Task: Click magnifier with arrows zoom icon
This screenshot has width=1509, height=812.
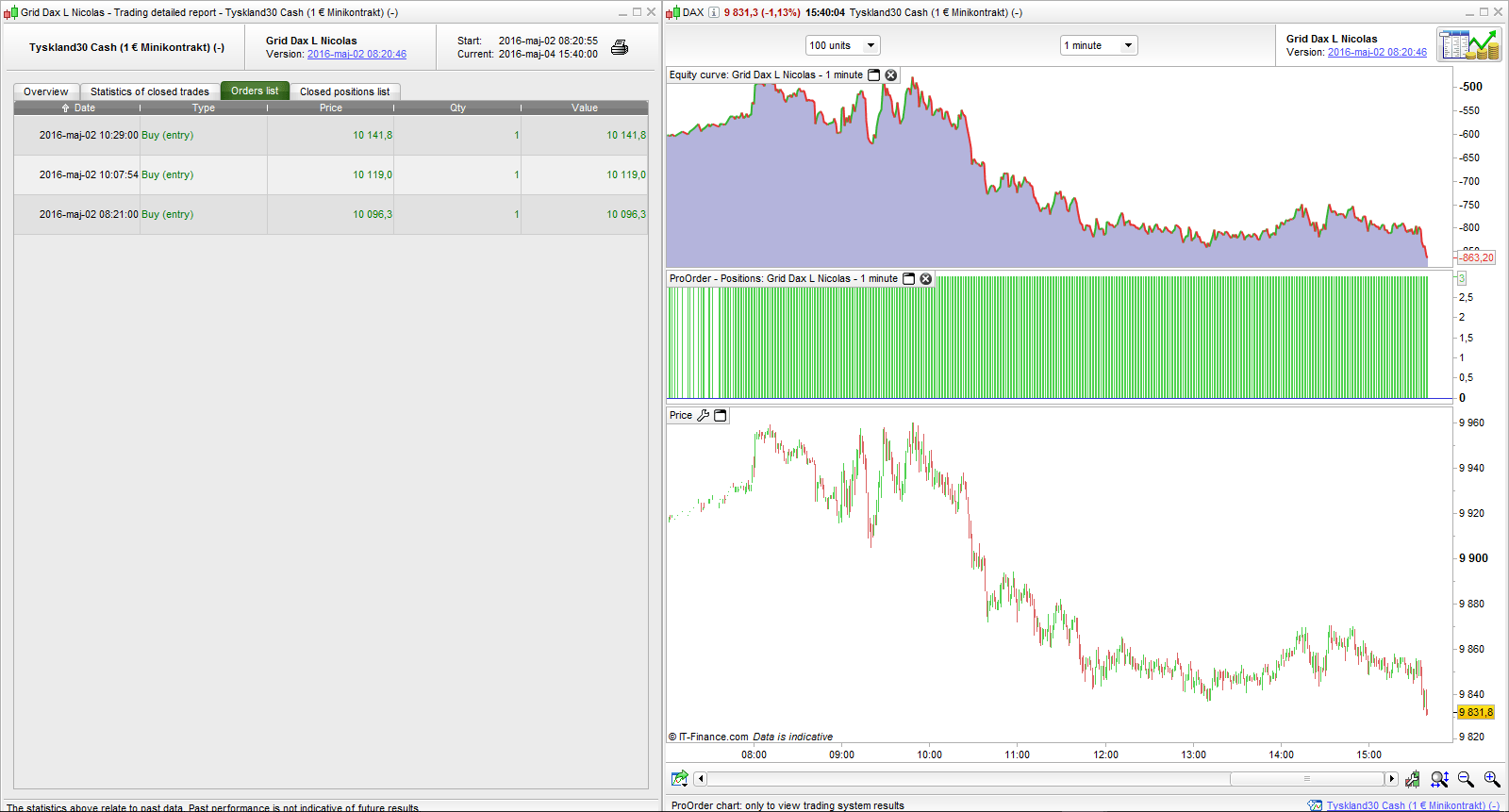Action: pos(1439,779)
